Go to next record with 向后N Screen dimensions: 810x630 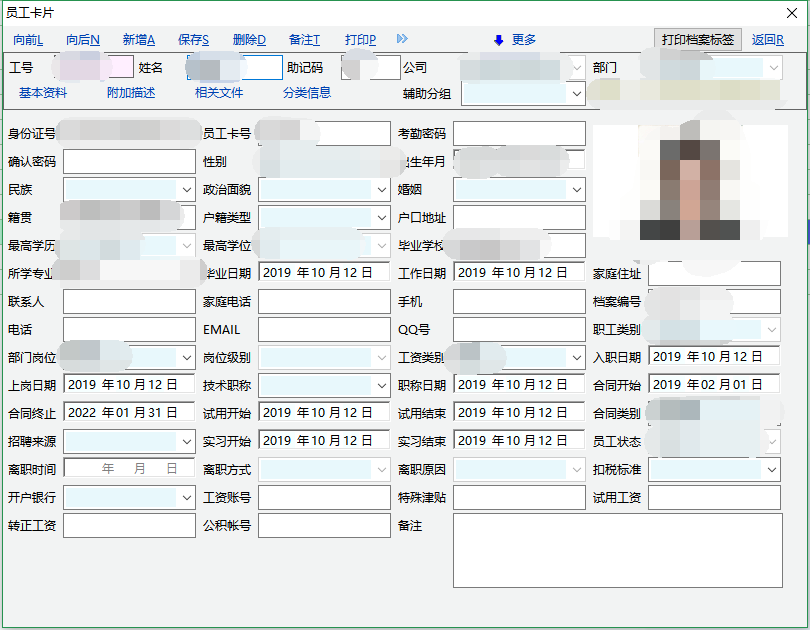click(x=83, y=40)
